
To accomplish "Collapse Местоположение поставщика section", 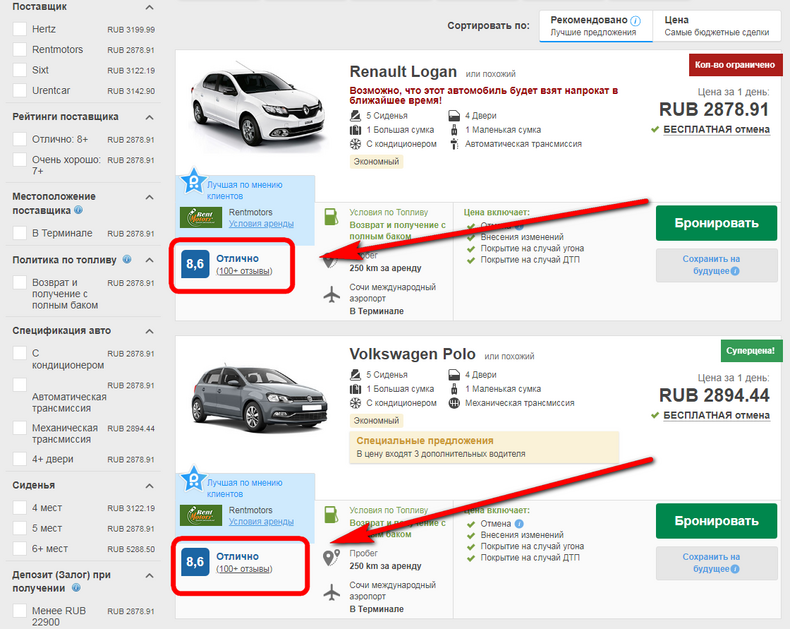I will [149, 197].
